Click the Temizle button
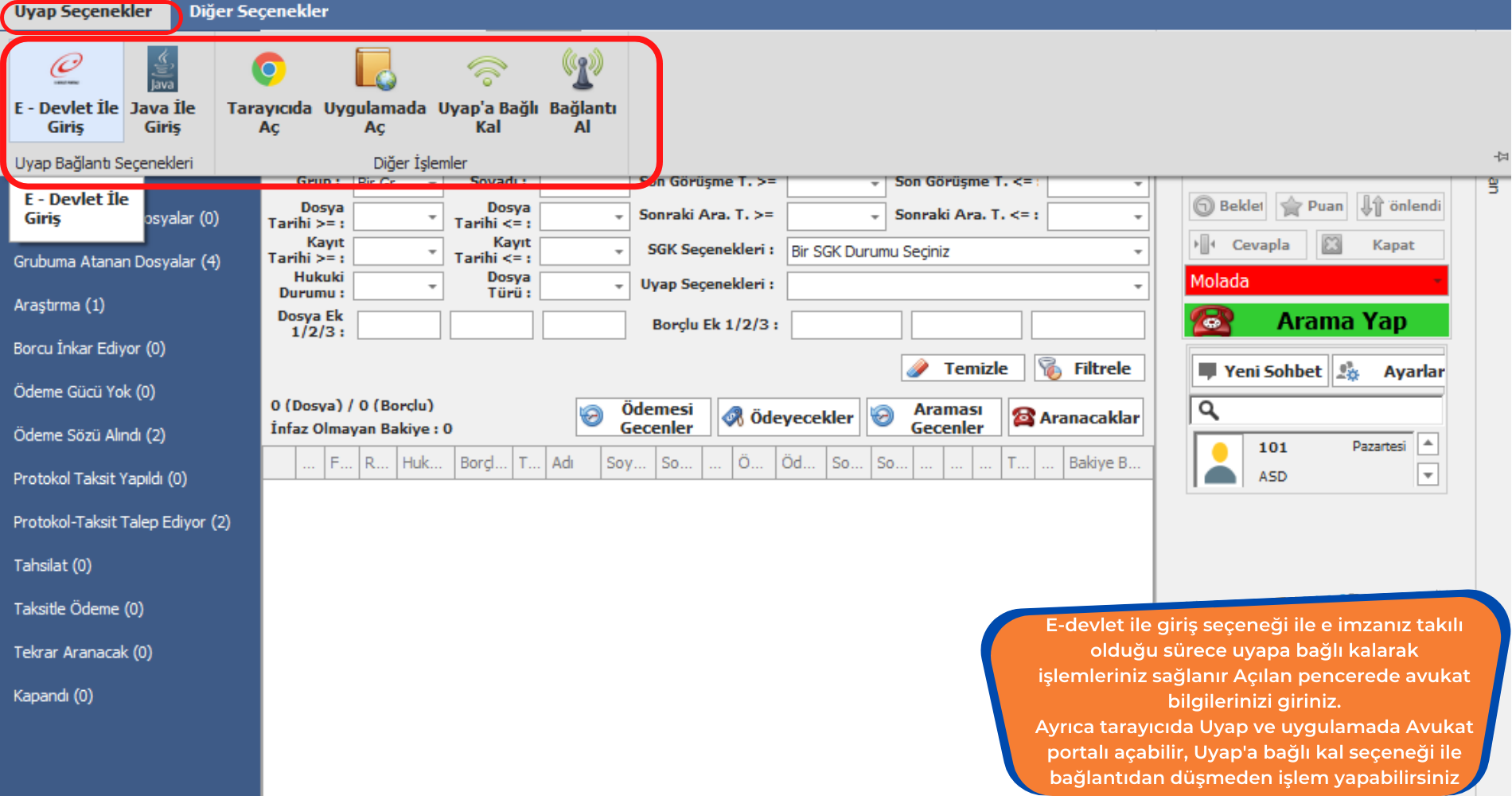This screenshot has height=796, width=1512. tap(963, 369)
